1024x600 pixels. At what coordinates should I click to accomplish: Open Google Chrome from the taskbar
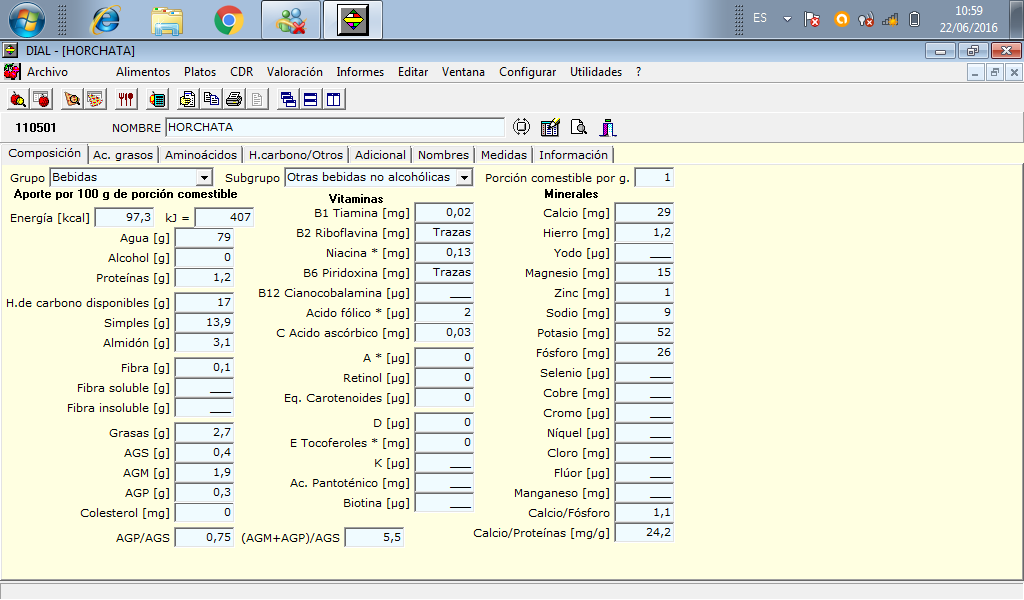click(229, 20)
